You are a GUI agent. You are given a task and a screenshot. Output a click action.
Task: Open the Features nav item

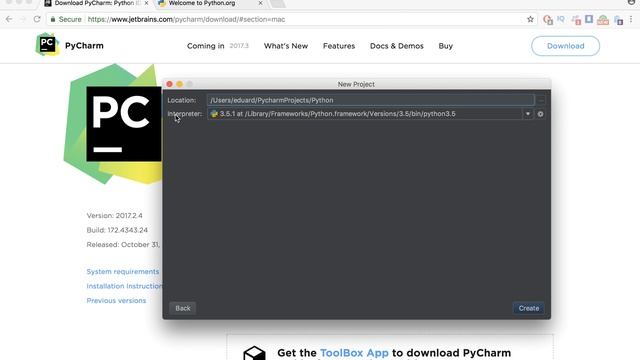[x=339, y=46]
